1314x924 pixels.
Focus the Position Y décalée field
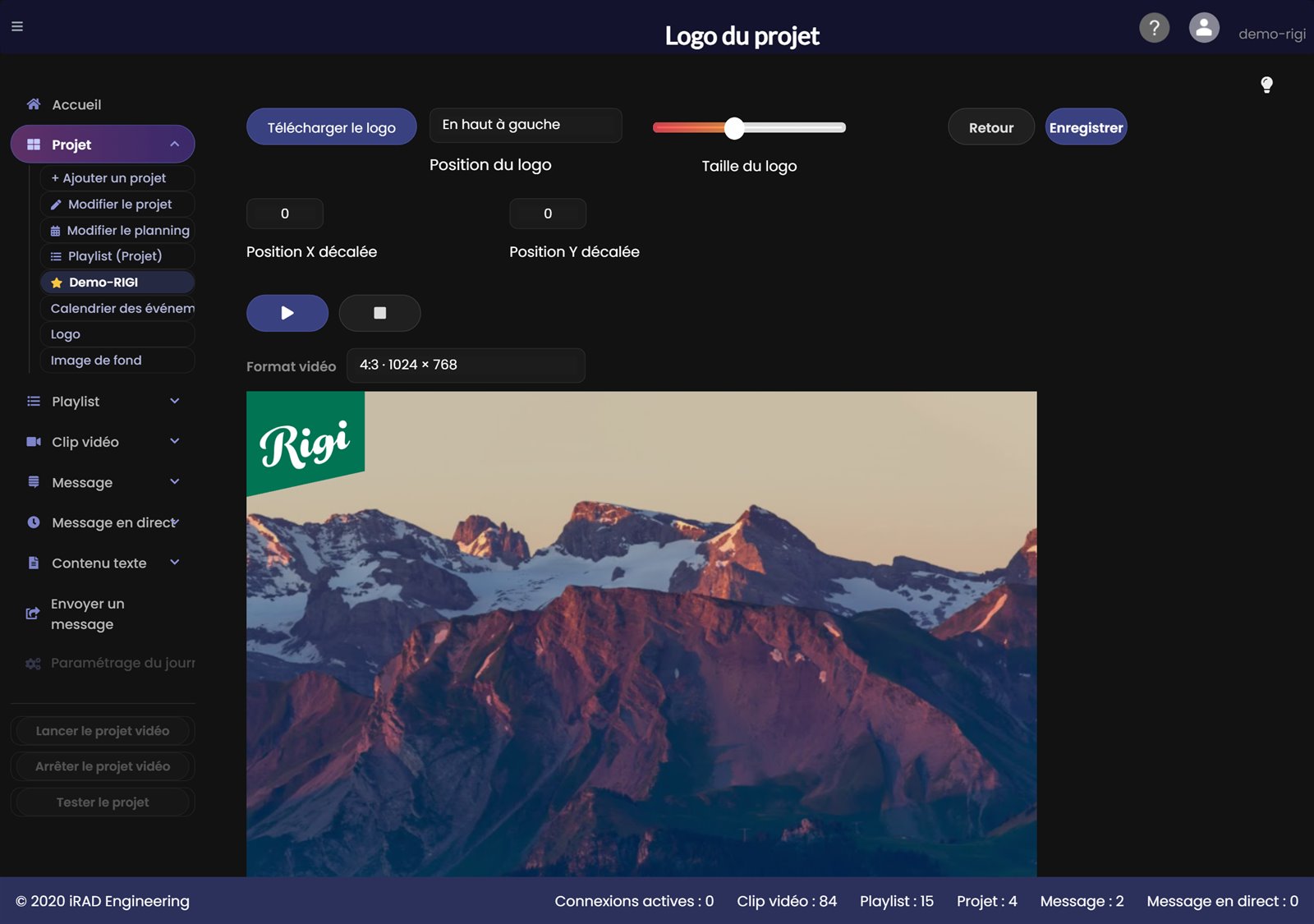click(x=548, y=214)
